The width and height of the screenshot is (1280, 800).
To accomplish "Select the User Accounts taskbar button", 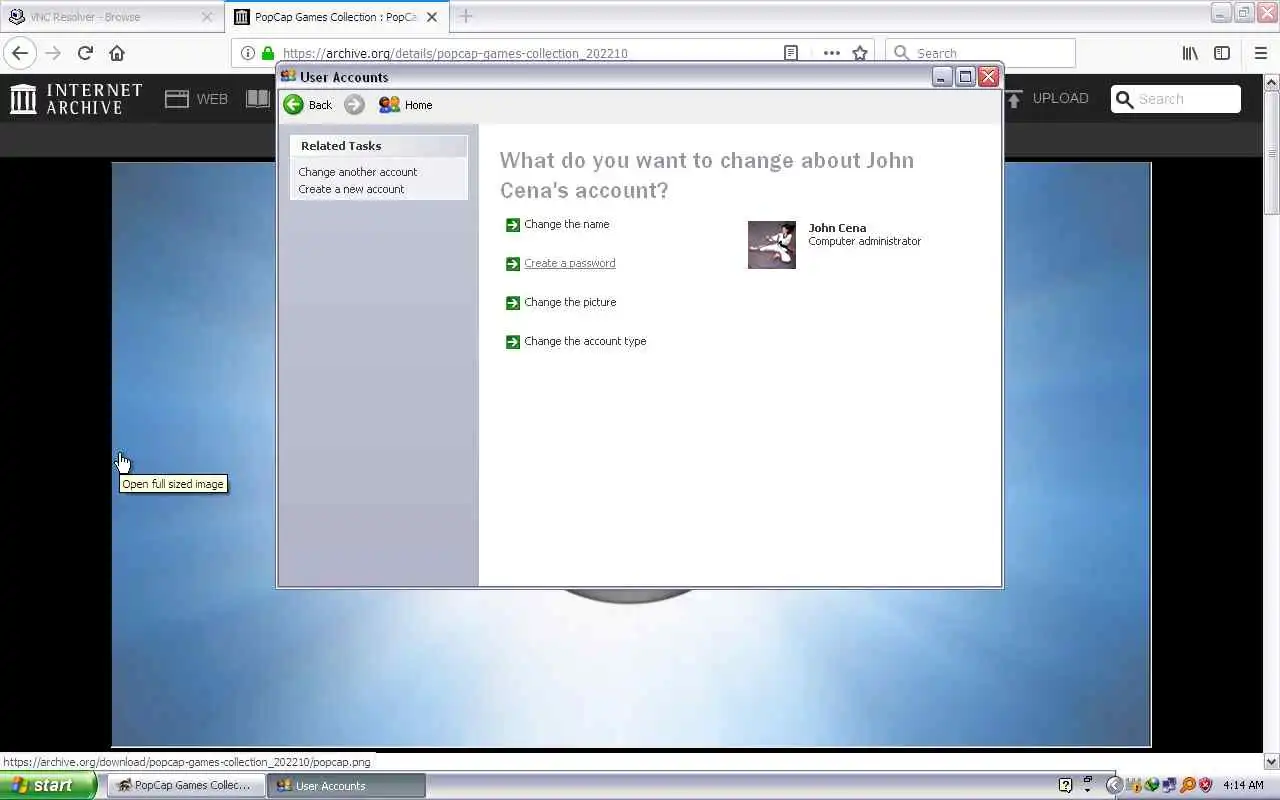I will click(347, 785).
